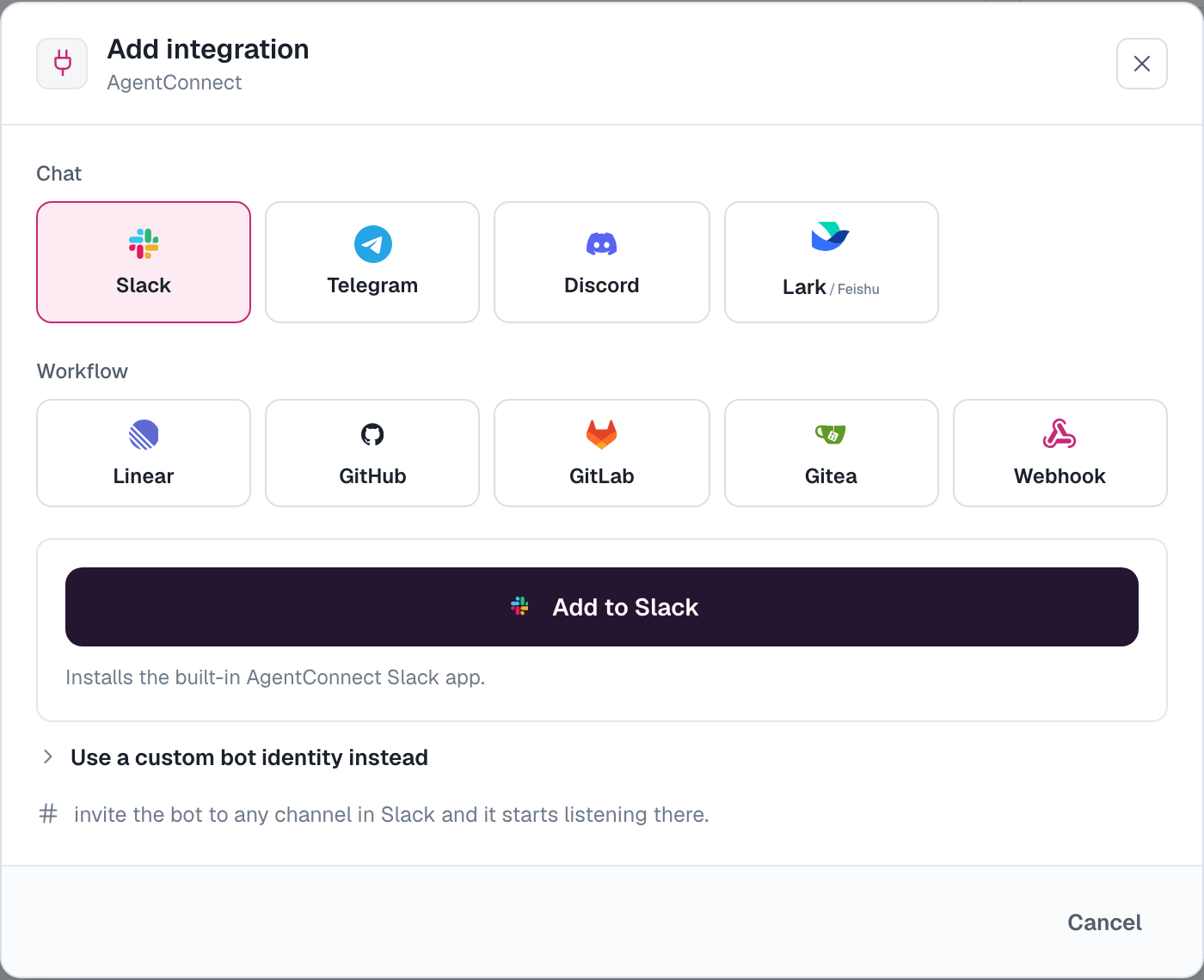Expand Use a custom bot identity instead
Screen dimensions: 1204x980
(x=234, y=757)
